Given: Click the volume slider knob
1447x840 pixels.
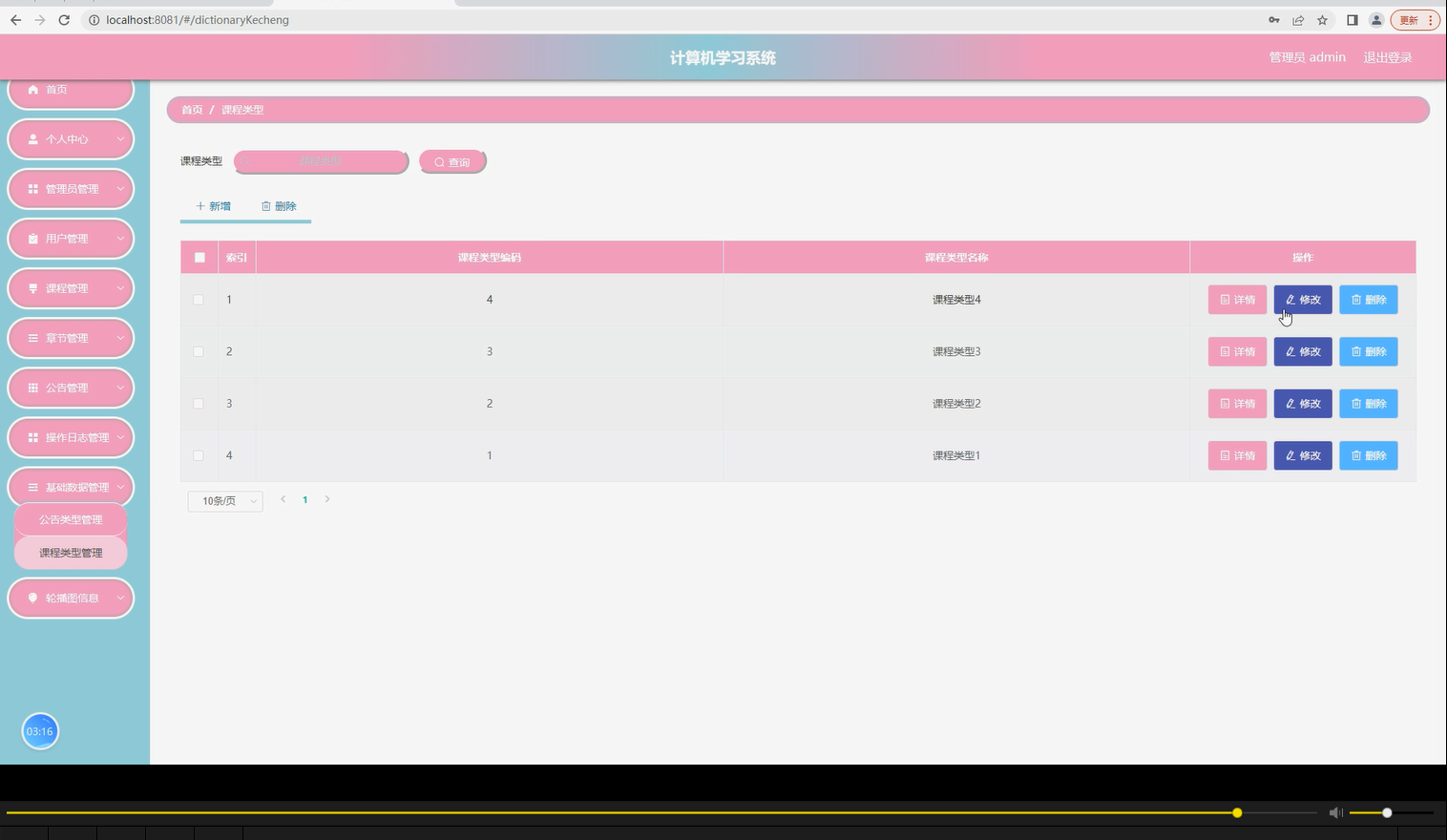Looking at the screenshot, I should click(x=1387, y=813).
